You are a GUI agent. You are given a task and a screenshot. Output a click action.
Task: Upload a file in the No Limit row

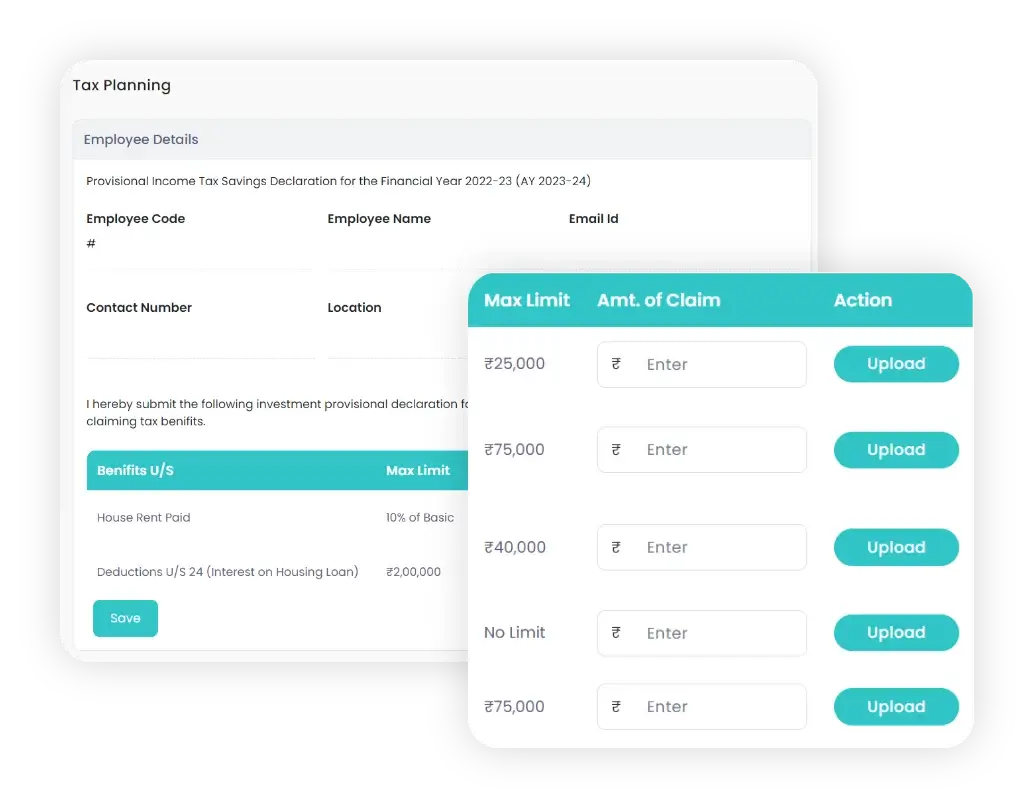pyautogui.click(x=895, y=633)
